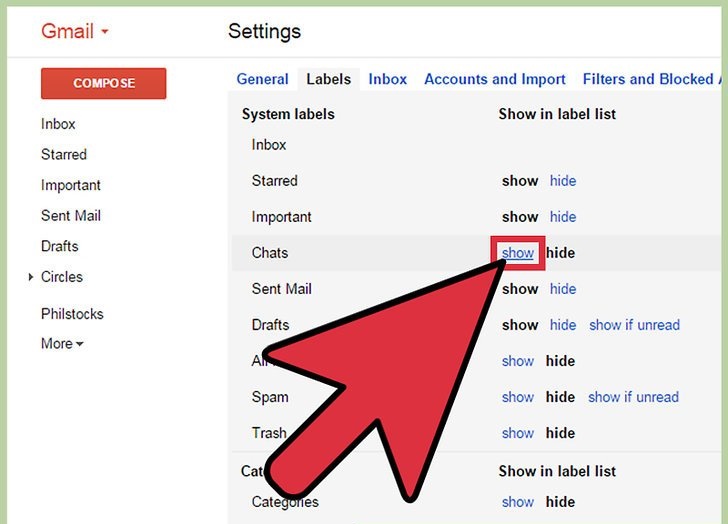This screenshot has width=728, height=524.
Task: Hide the Sent Mail label
Action: point(563,289)
